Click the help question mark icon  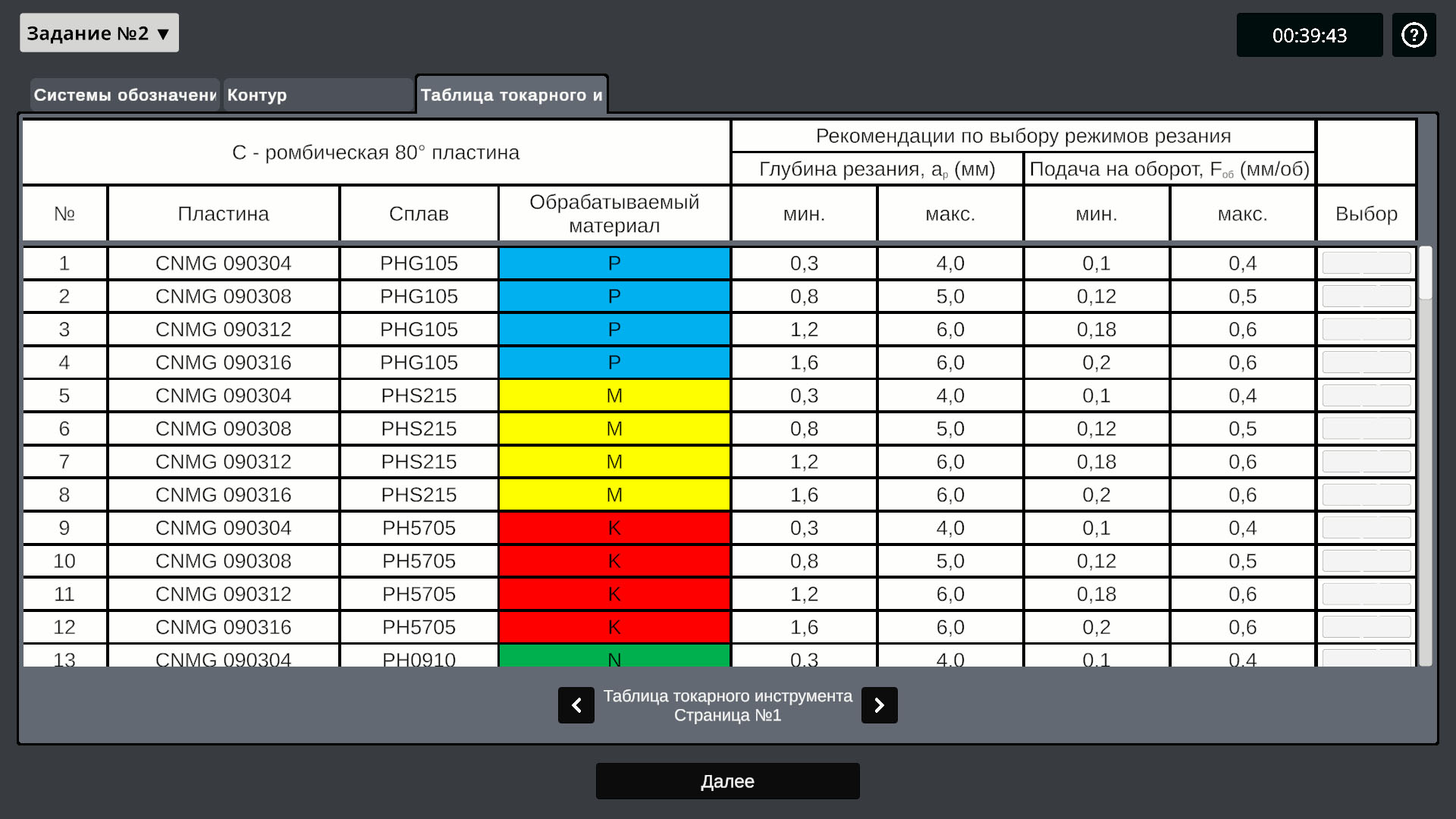coord(1414,35)
